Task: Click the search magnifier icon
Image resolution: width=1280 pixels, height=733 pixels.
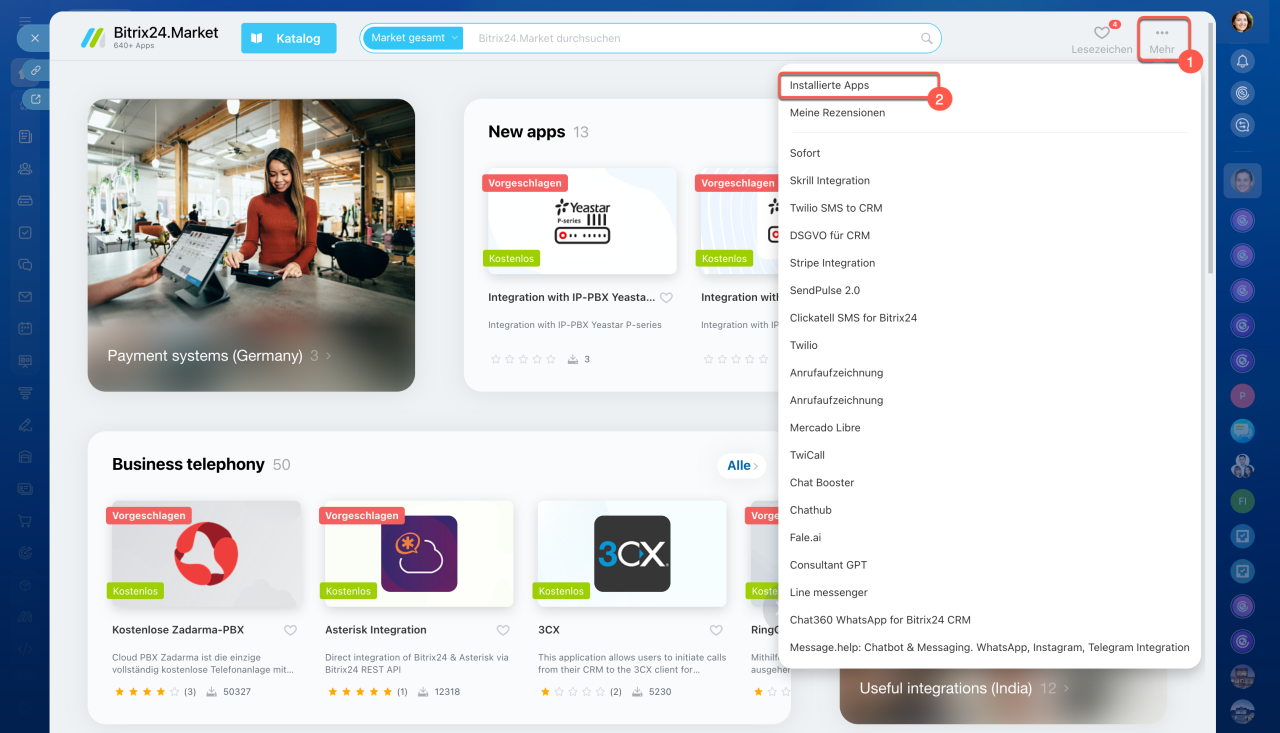Action: (x=927, y=38)
